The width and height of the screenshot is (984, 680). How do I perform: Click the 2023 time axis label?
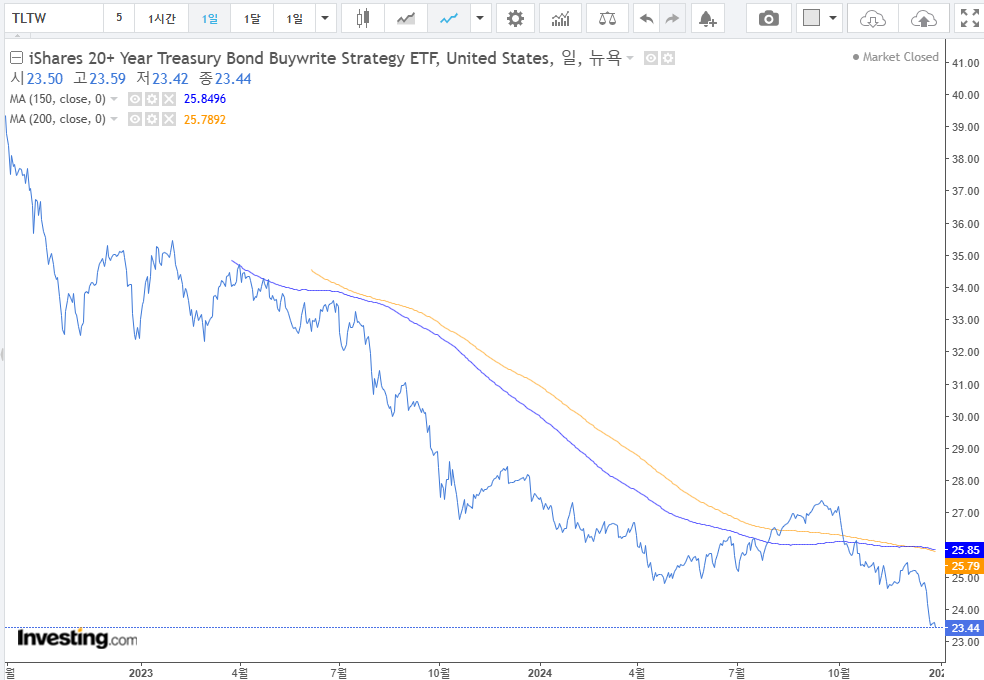point(141,673)
